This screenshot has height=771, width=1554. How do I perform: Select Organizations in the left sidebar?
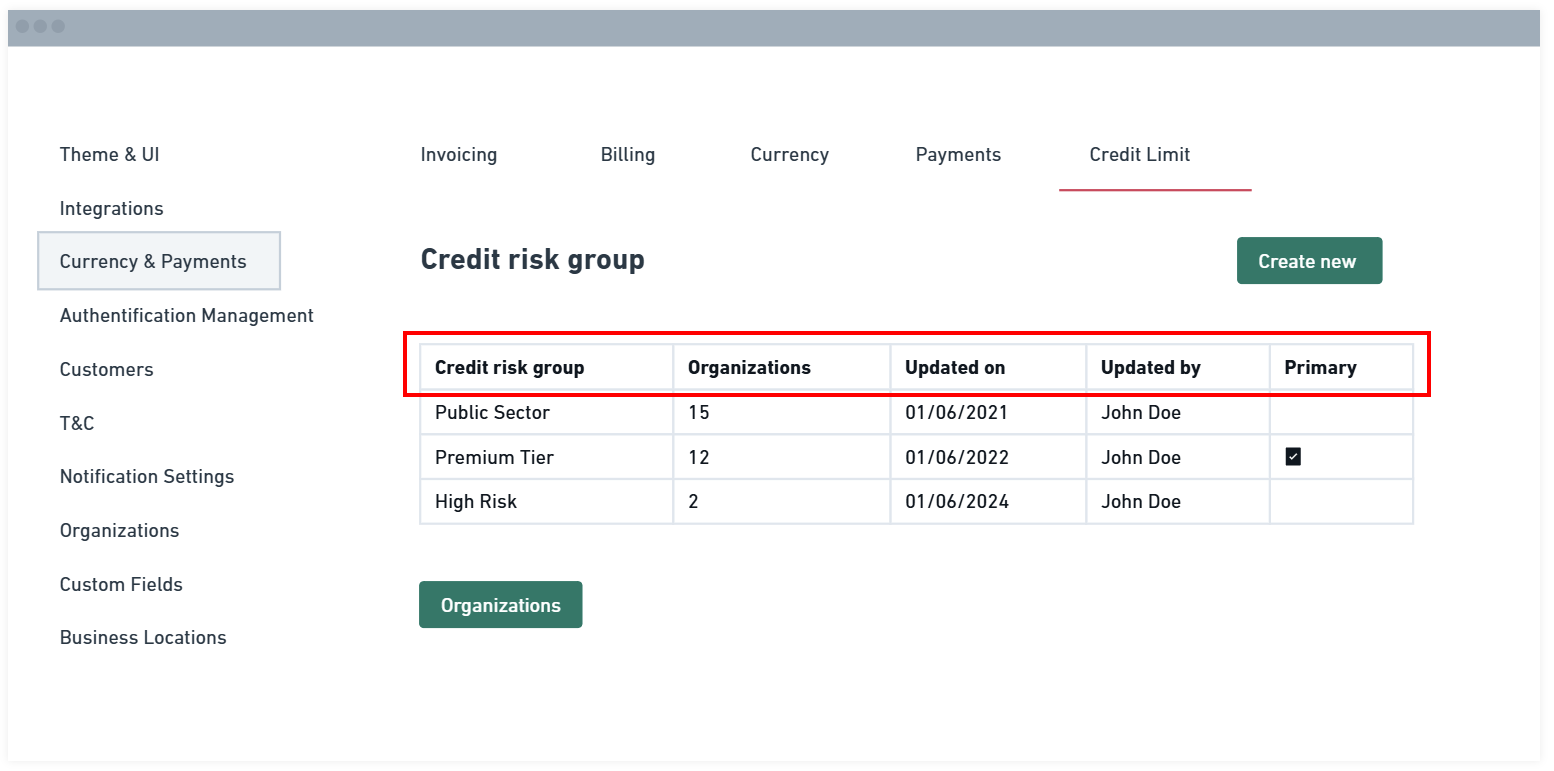tap(119, 531)
